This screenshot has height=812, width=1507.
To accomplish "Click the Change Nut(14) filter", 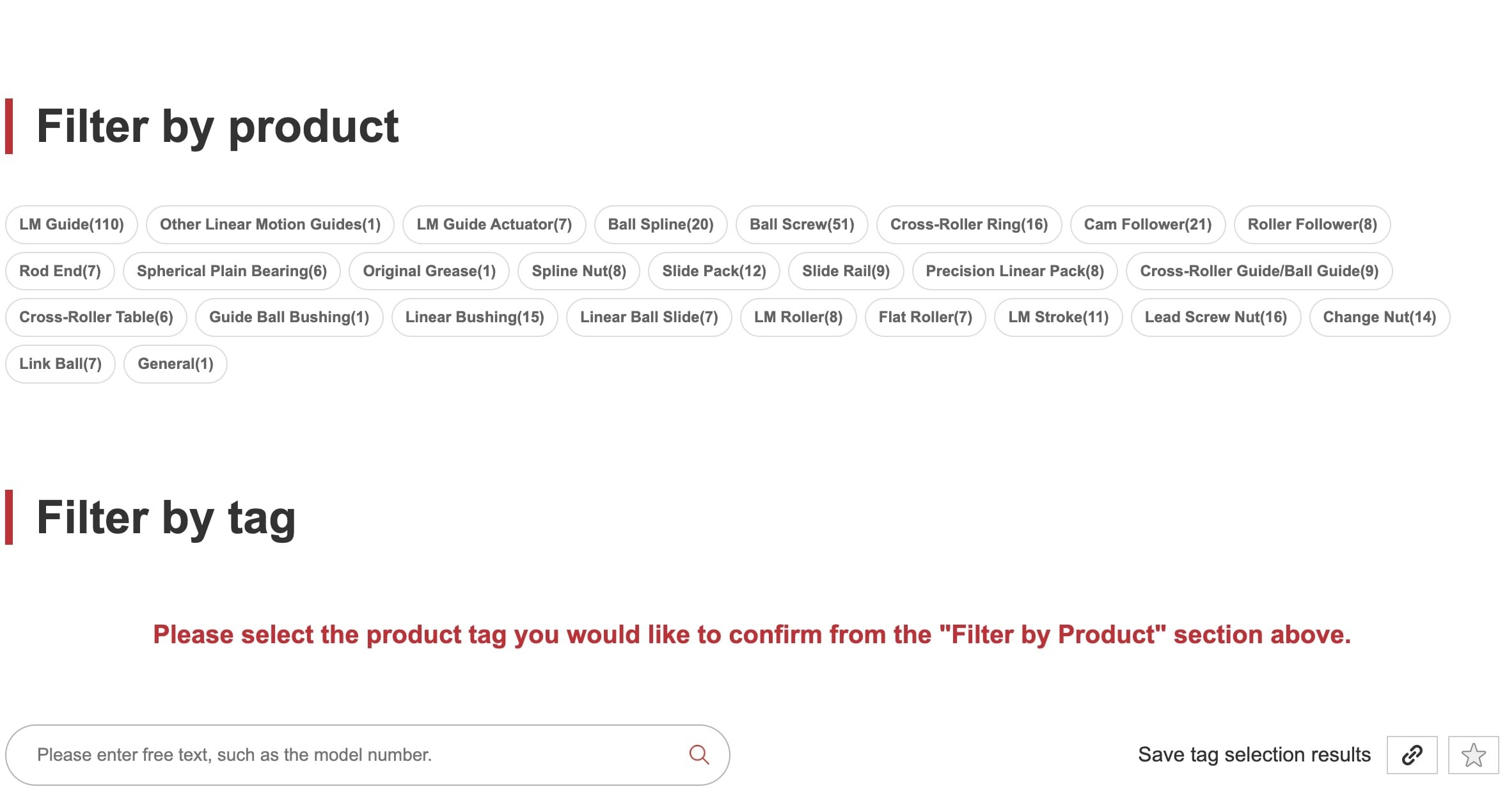I will [x=1379, y=317].
